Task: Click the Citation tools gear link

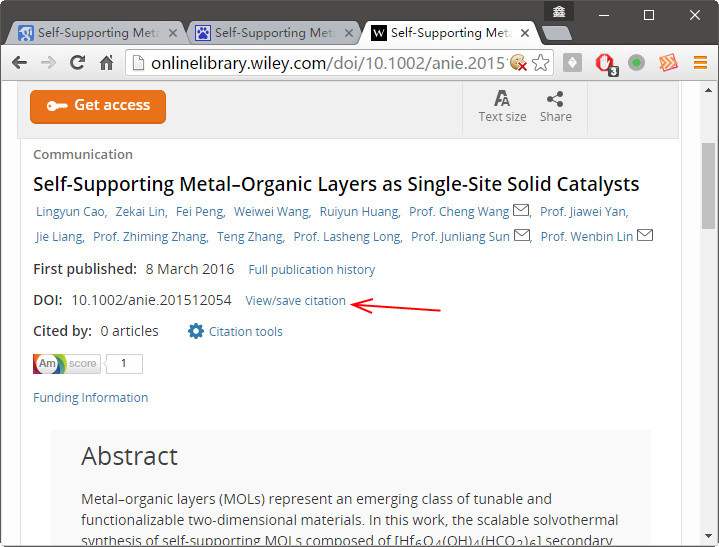Action: tap(235, 331)
